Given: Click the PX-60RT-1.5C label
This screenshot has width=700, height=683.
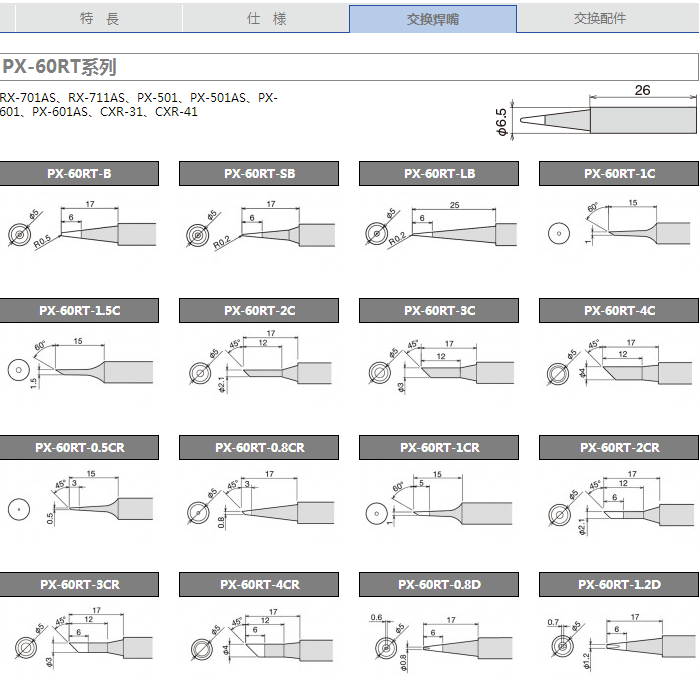Looking at the screenshot, I should (x=79, y=311).
